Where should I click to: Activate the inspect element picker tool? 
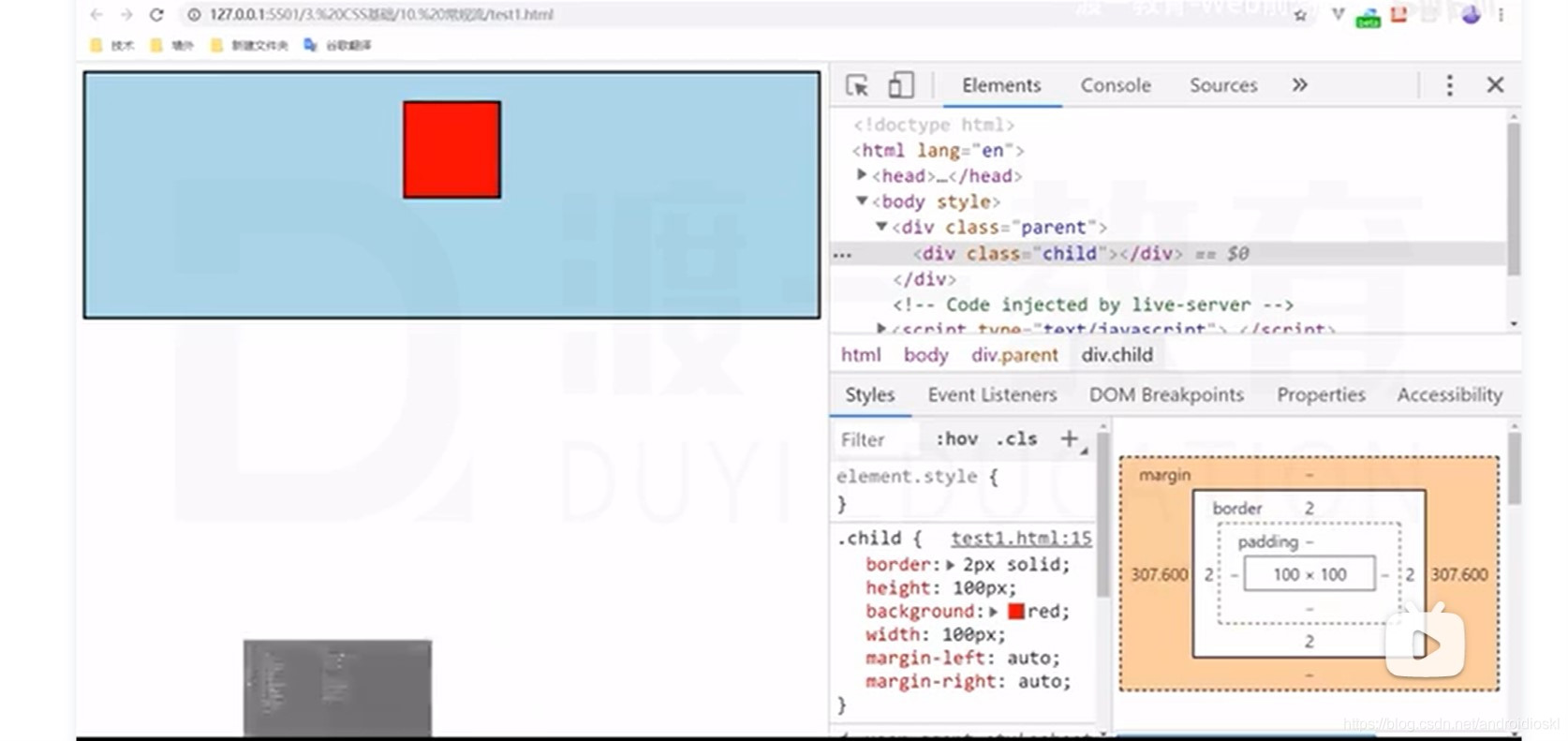click(857, 85)
